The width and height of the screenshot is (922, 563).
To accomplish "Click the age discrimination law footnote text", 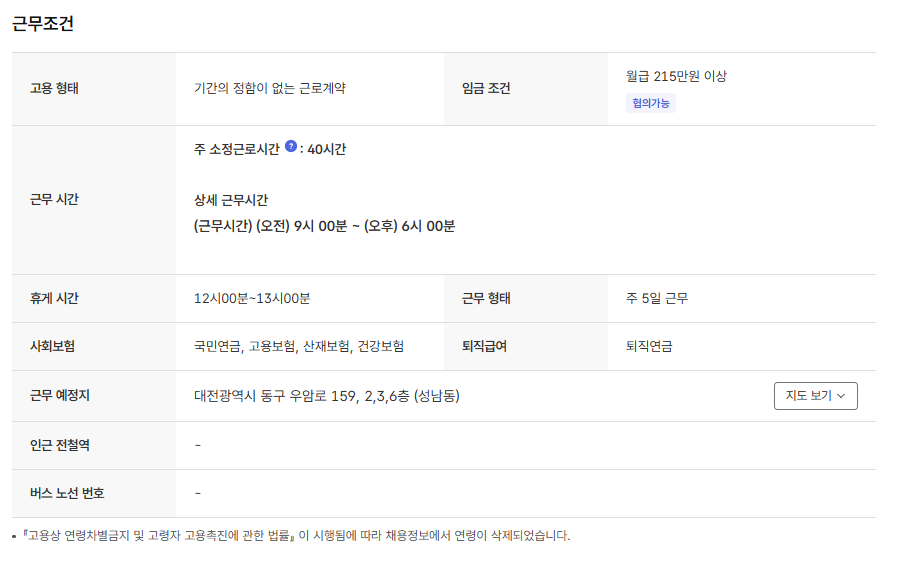I will 296,536.
